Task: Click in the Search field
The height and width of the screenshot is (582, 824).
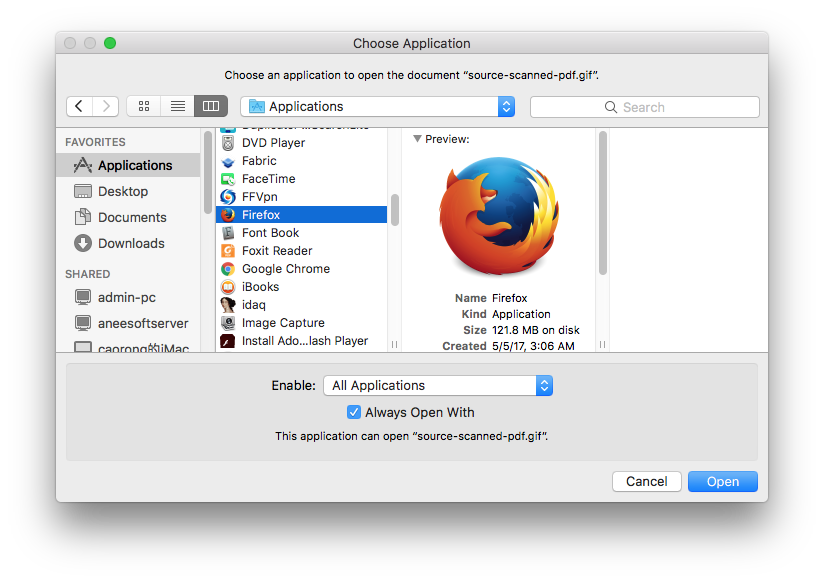Action: (x=645, y=107)
